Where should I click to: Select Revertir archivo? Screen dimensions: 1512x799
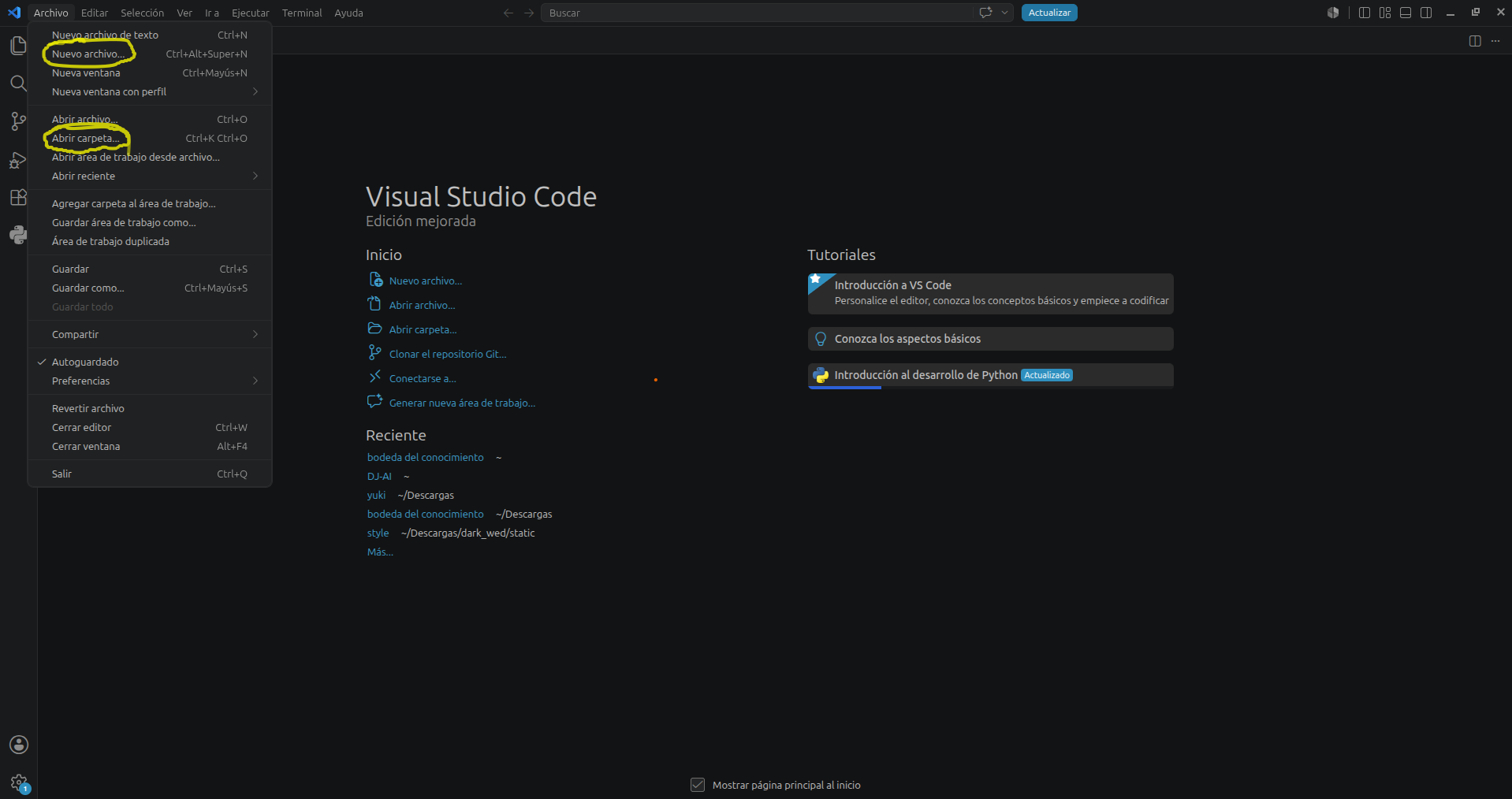coord(150,409)
